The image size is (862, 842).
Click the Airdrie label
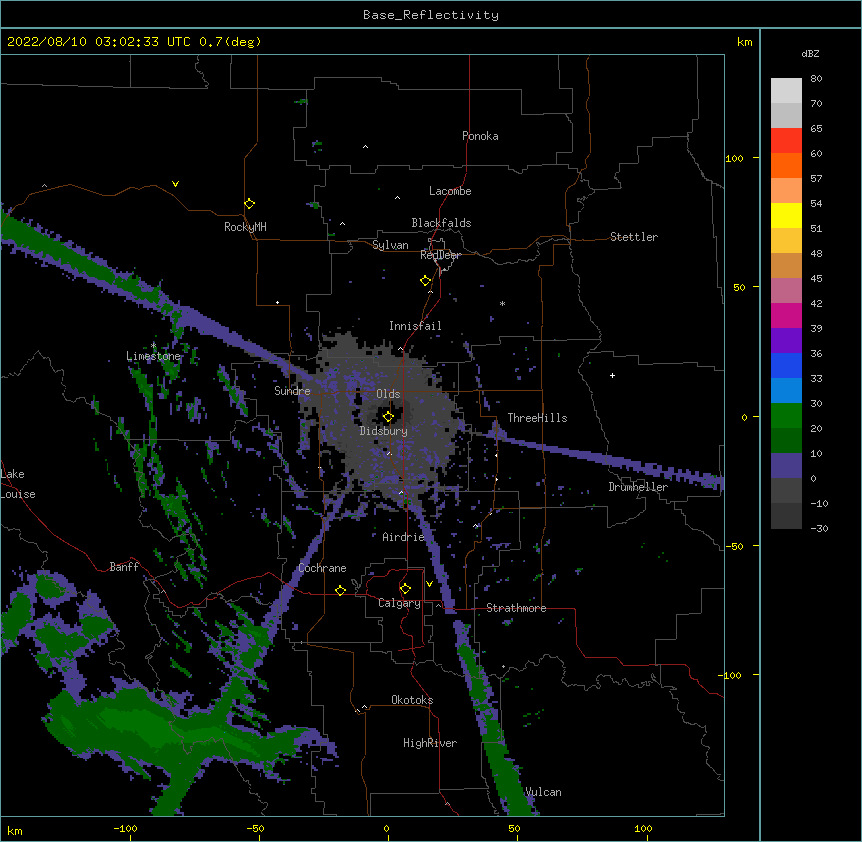(404, 537)
